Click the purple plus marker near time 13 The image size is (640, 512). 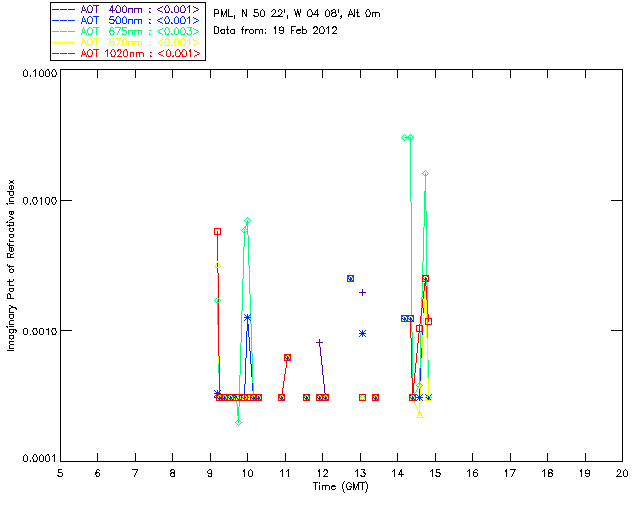(362, 292)
